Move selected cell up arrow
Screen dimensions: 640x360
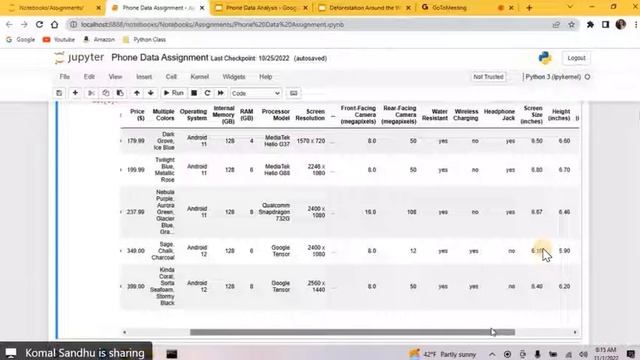(x=137, y=93)
